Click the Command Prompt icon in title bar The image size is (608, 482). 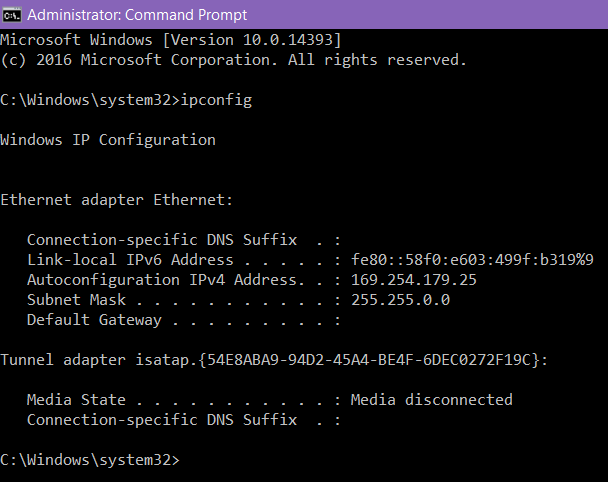tap(12, 15)
